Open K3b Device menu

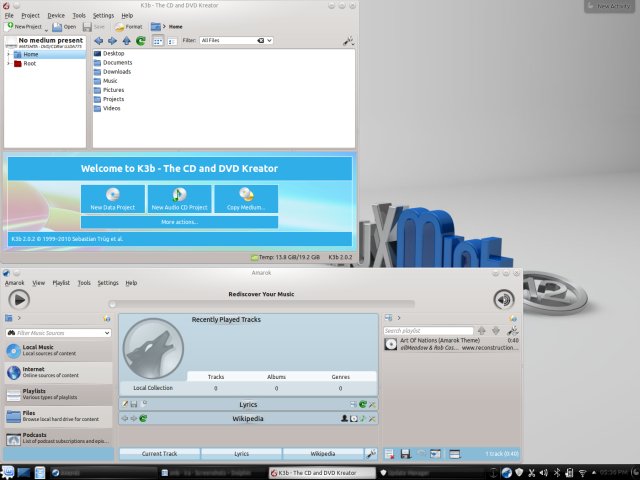[x=56, y=16]
